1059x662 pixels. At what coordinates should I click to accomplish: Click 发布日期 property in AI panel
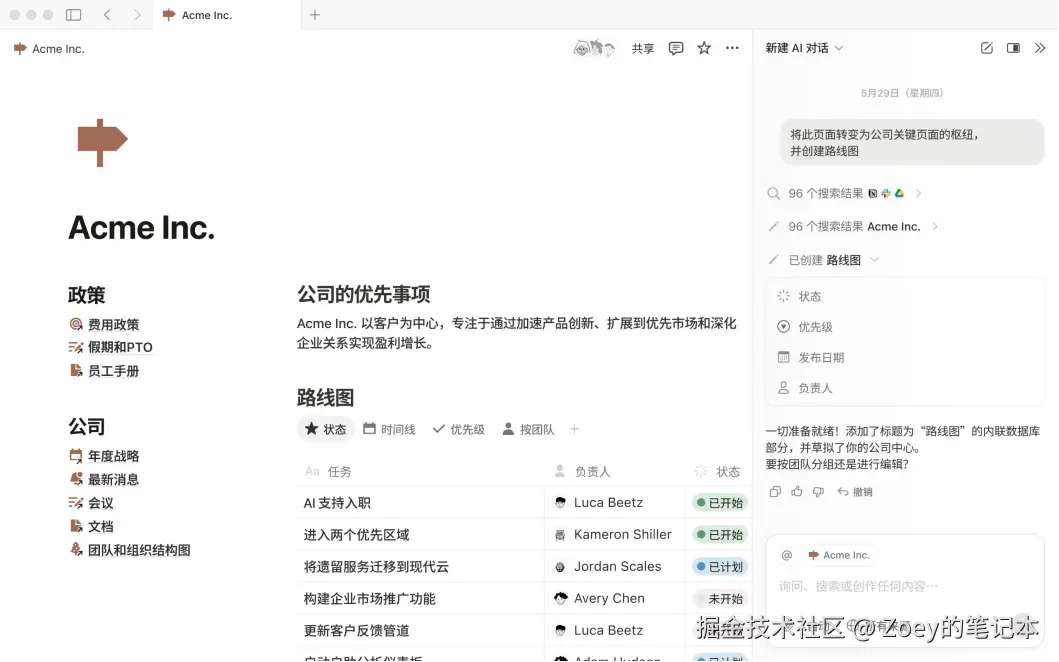click(810, 357)
